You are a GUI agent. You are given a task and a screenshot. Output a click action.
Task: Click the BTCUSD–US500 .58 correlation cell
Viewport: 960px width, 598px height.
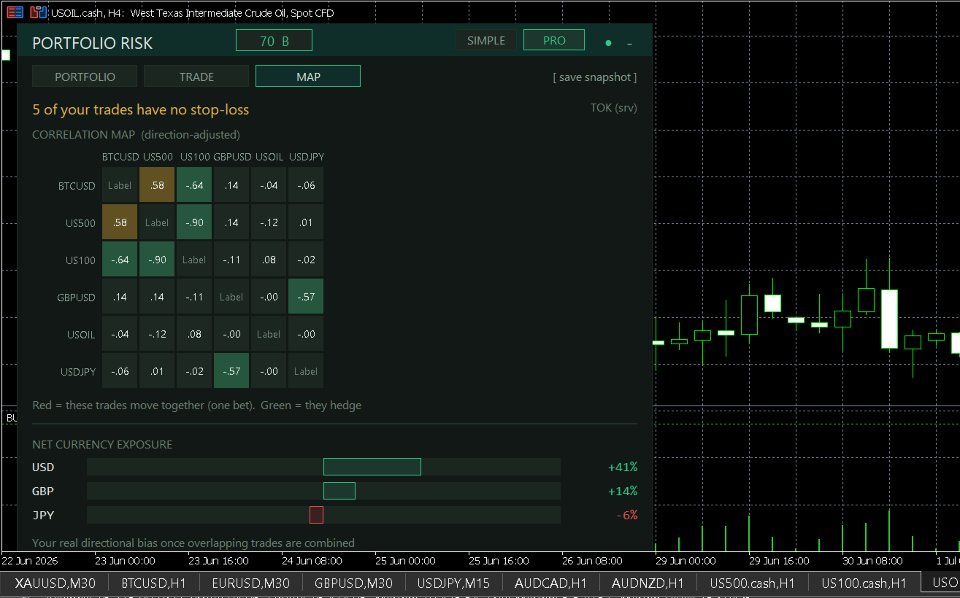pos(157,185)
